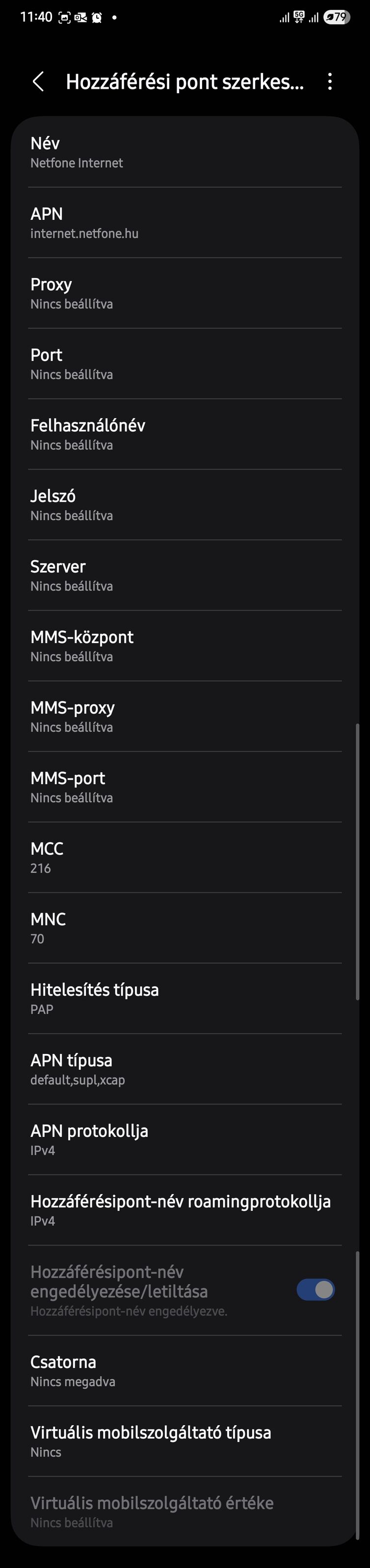Edit the MMS-központ entry
Viewport: 370px width, 1568px height.
[x=185, y=646]
